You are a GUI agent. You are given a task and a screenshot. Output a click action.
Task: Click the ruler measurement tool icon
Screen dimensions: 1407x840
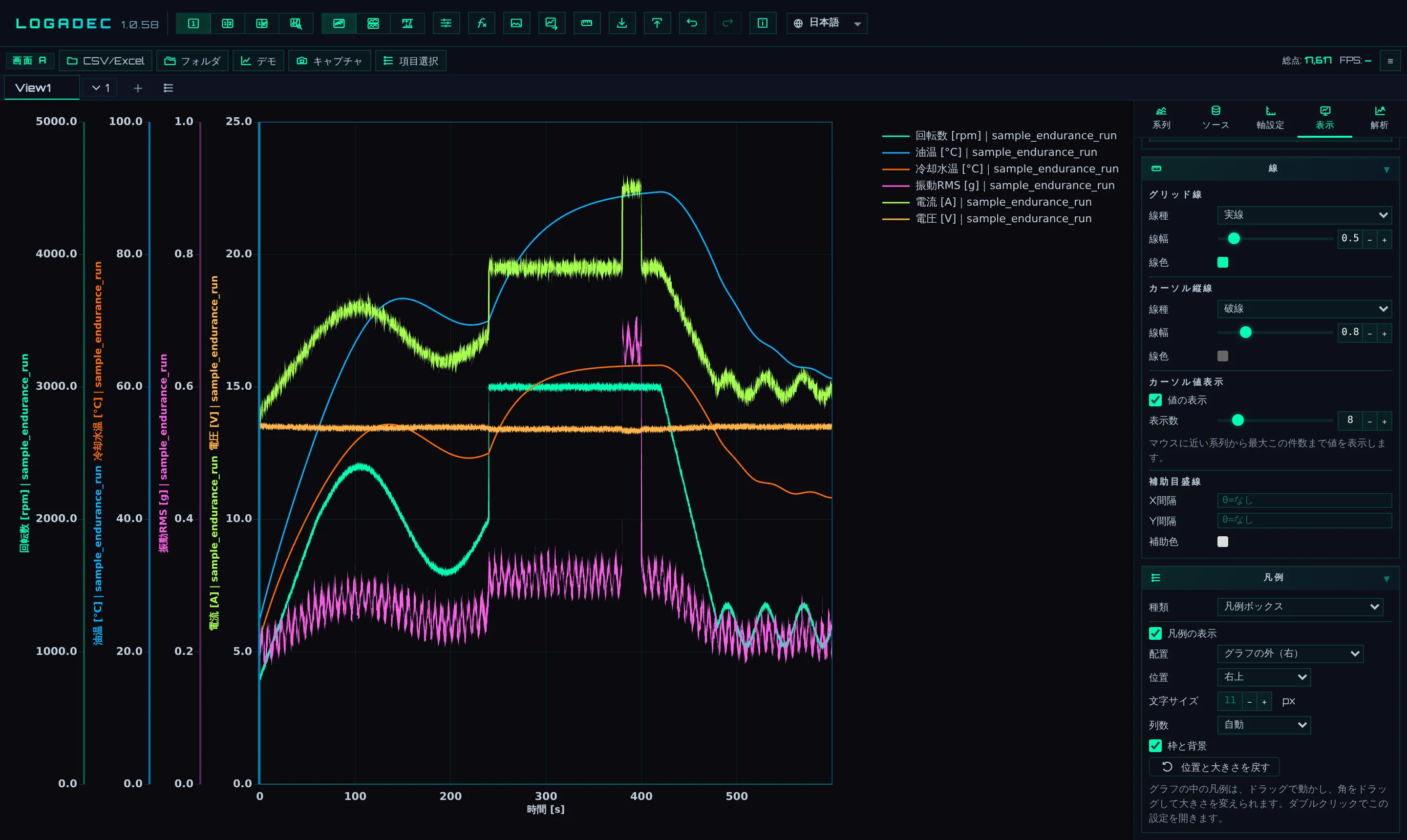point(587,23)
